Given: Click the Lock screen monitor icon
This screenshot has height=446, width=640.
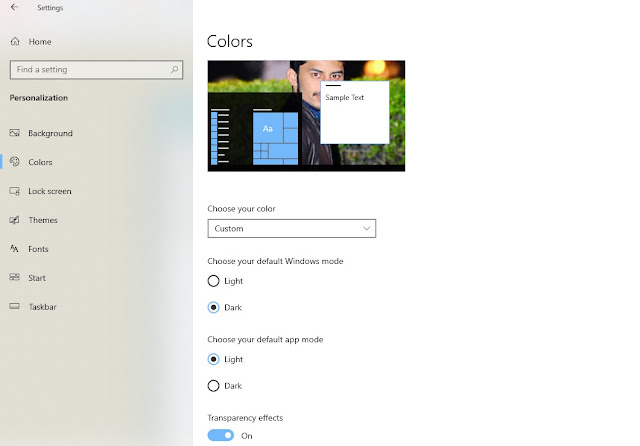Looking at the screenshot, I should tap(15, 191).
